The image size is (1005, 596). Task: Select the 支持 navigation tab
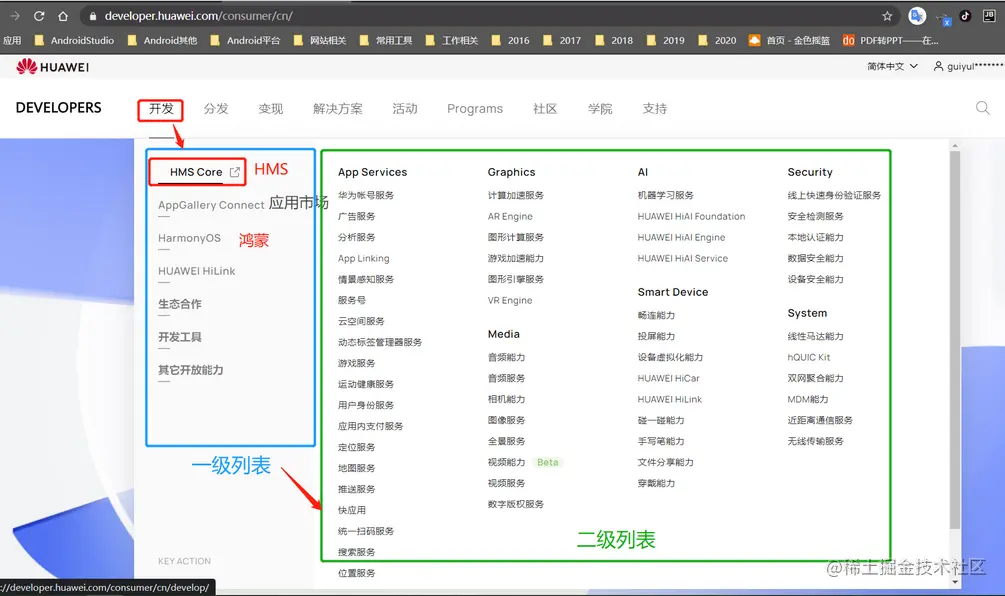click(654, 109)
